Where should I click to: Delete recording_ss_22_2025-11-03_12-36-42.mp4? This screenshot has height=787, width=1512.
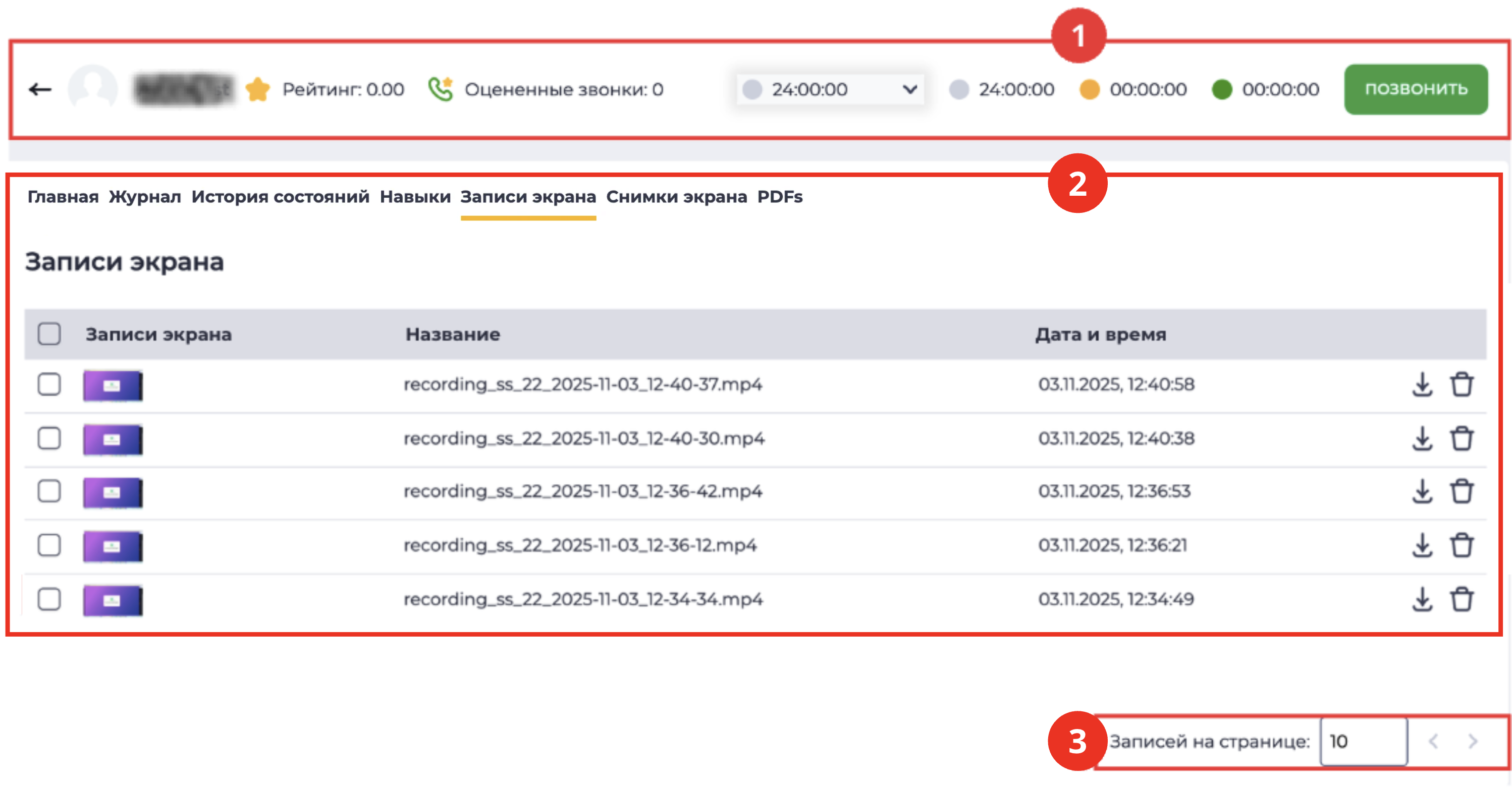pos(1462,492)
